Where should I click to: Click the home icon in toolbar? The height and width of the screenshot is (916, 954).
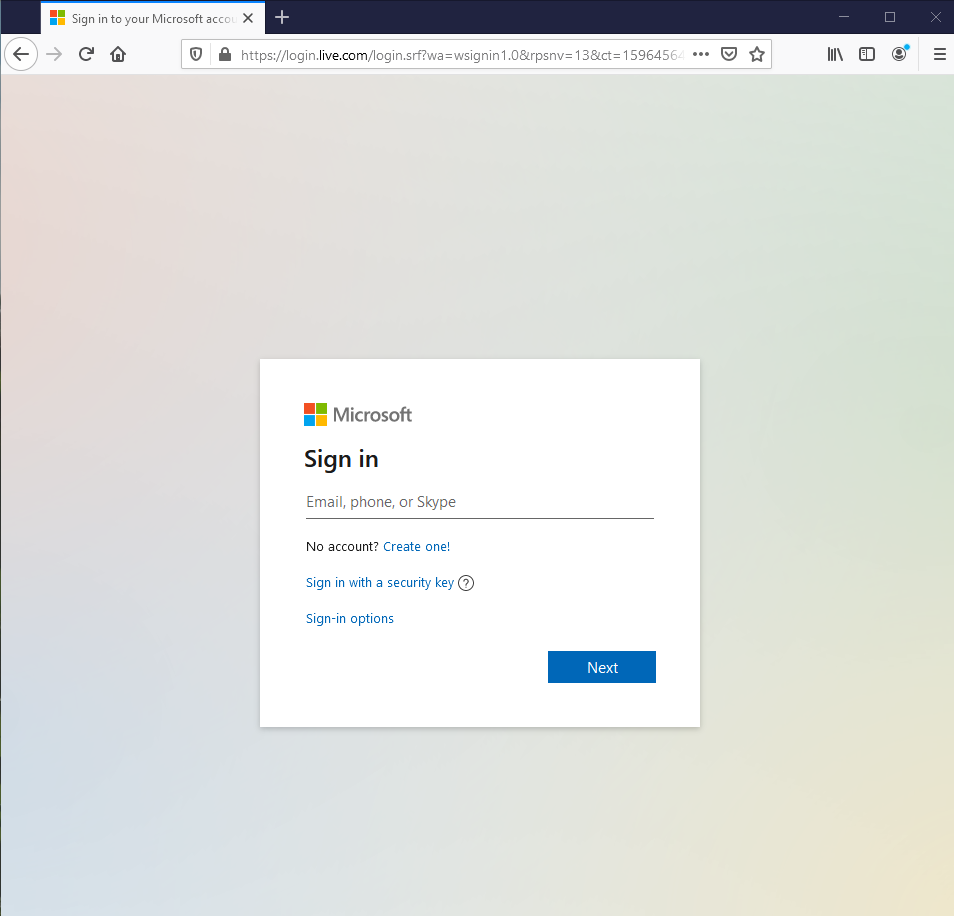(x=117, y=54)
